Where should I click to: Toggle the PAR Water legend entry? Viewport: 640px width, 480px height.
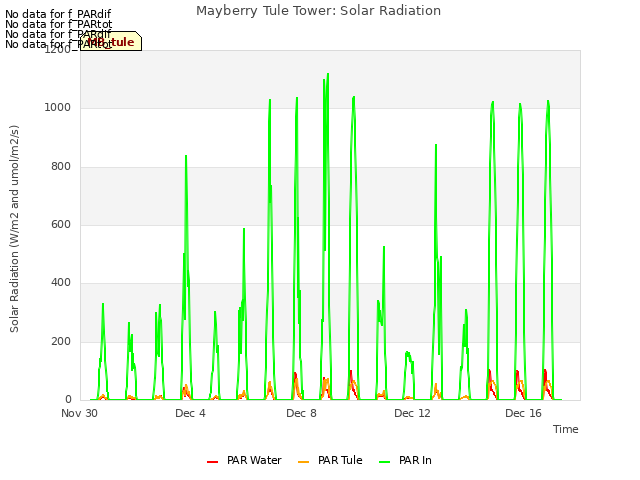tap(244, 460)
